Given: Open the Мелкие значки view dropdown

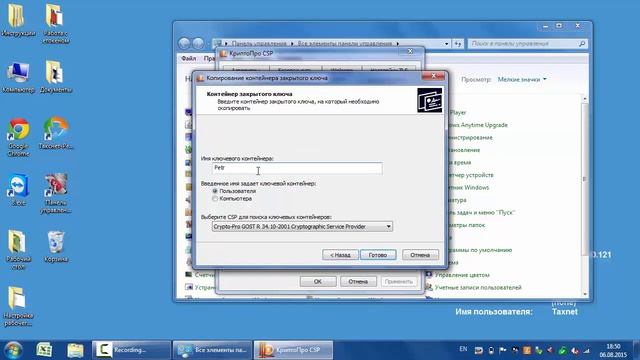Looking at the screenshot, I should click(522, 79).
